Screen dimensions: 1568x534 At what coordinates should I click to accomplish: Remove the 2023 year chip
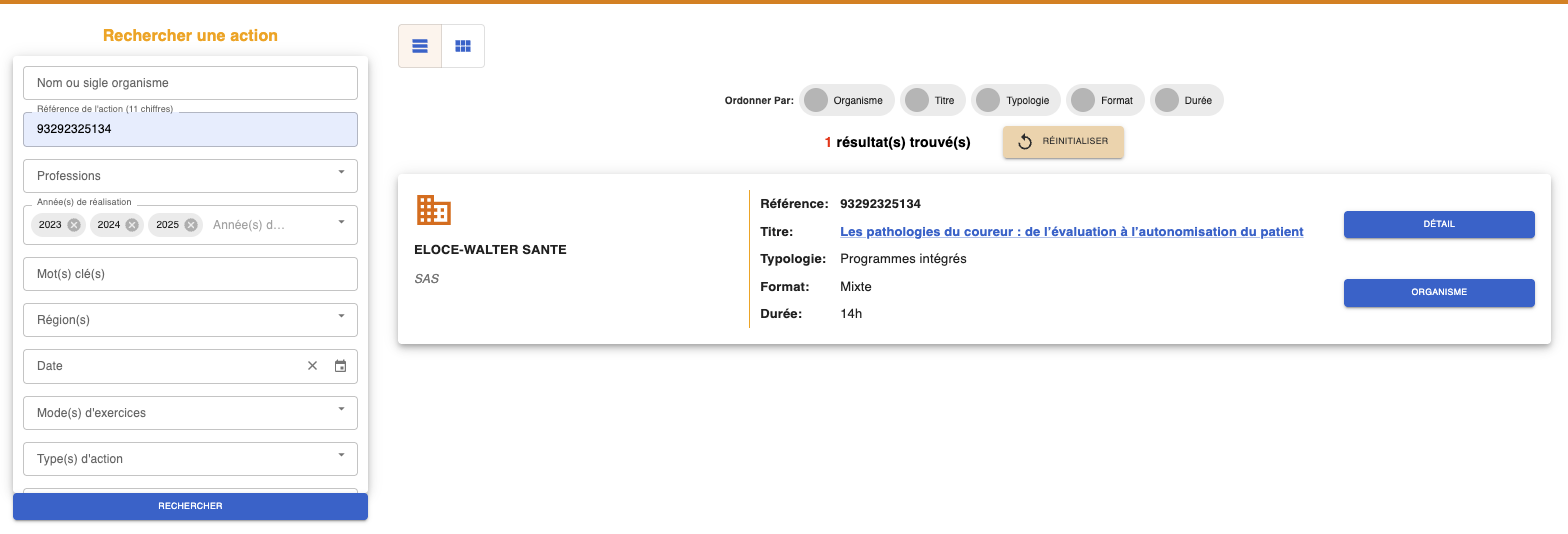coord(74,225)
